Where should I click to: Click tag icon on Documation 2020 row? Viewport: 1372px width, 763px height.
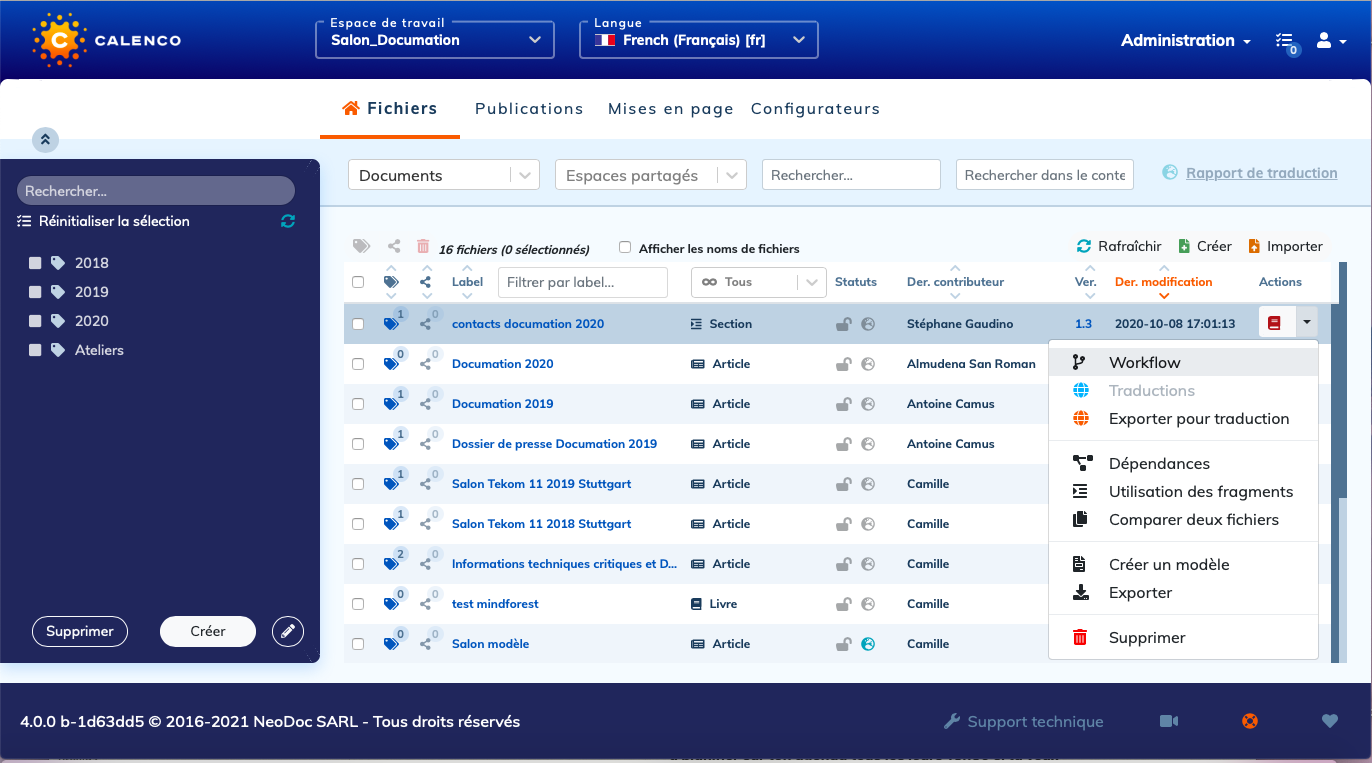click(390, 364)
